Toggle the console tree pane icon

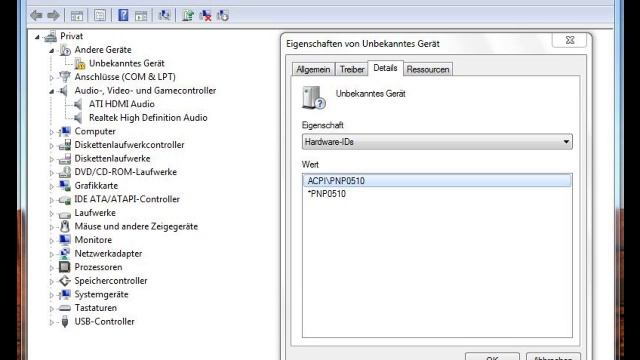tap(77, 16)
